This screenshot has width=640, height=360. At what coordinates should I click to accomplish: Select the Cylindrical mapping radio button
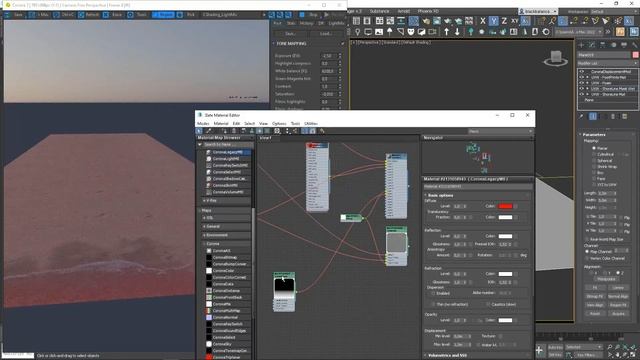[x=594, y=154]
